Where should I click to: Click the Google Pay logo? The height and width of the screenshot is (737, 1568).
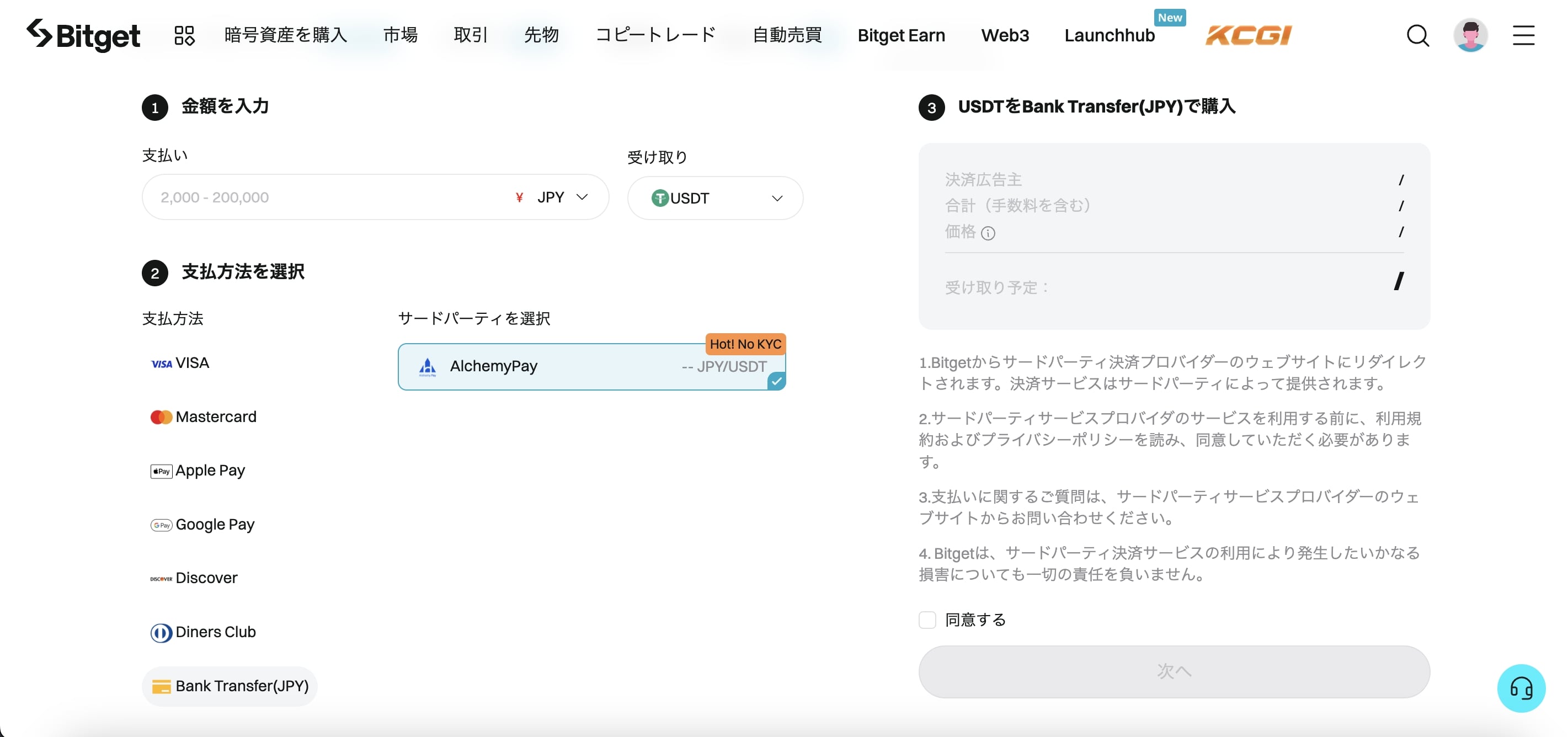[161, 525]
